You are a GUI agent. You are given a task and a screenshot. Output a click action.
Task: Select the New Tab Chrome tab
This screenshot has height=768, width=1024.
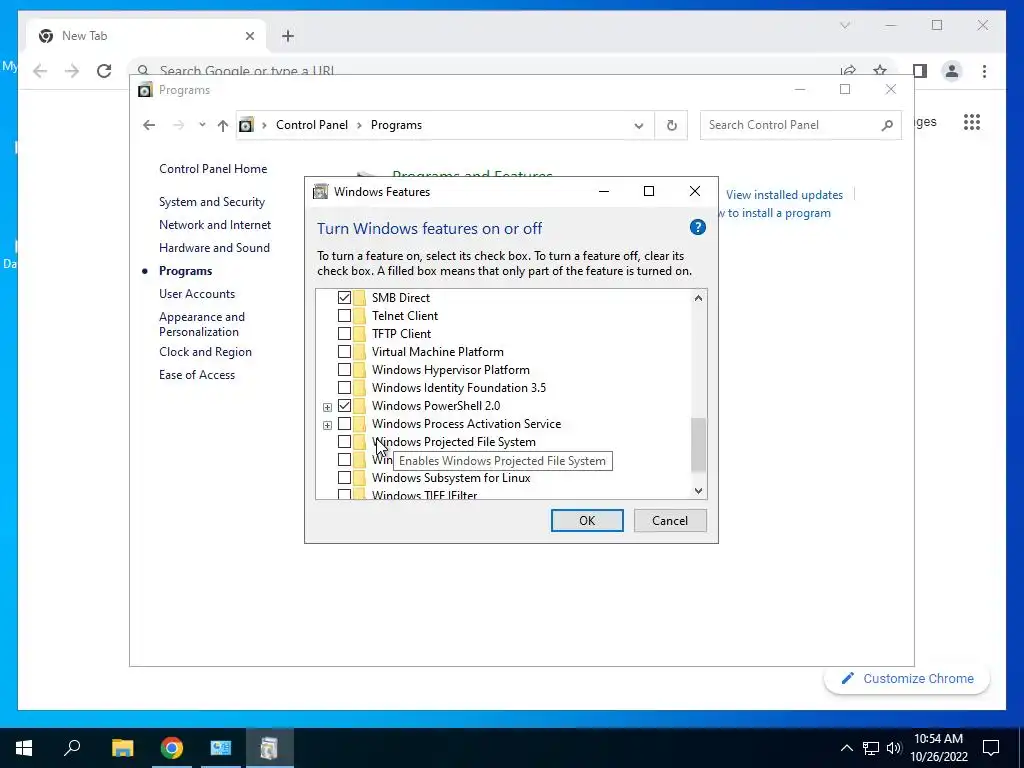click(x=146, y=36)
